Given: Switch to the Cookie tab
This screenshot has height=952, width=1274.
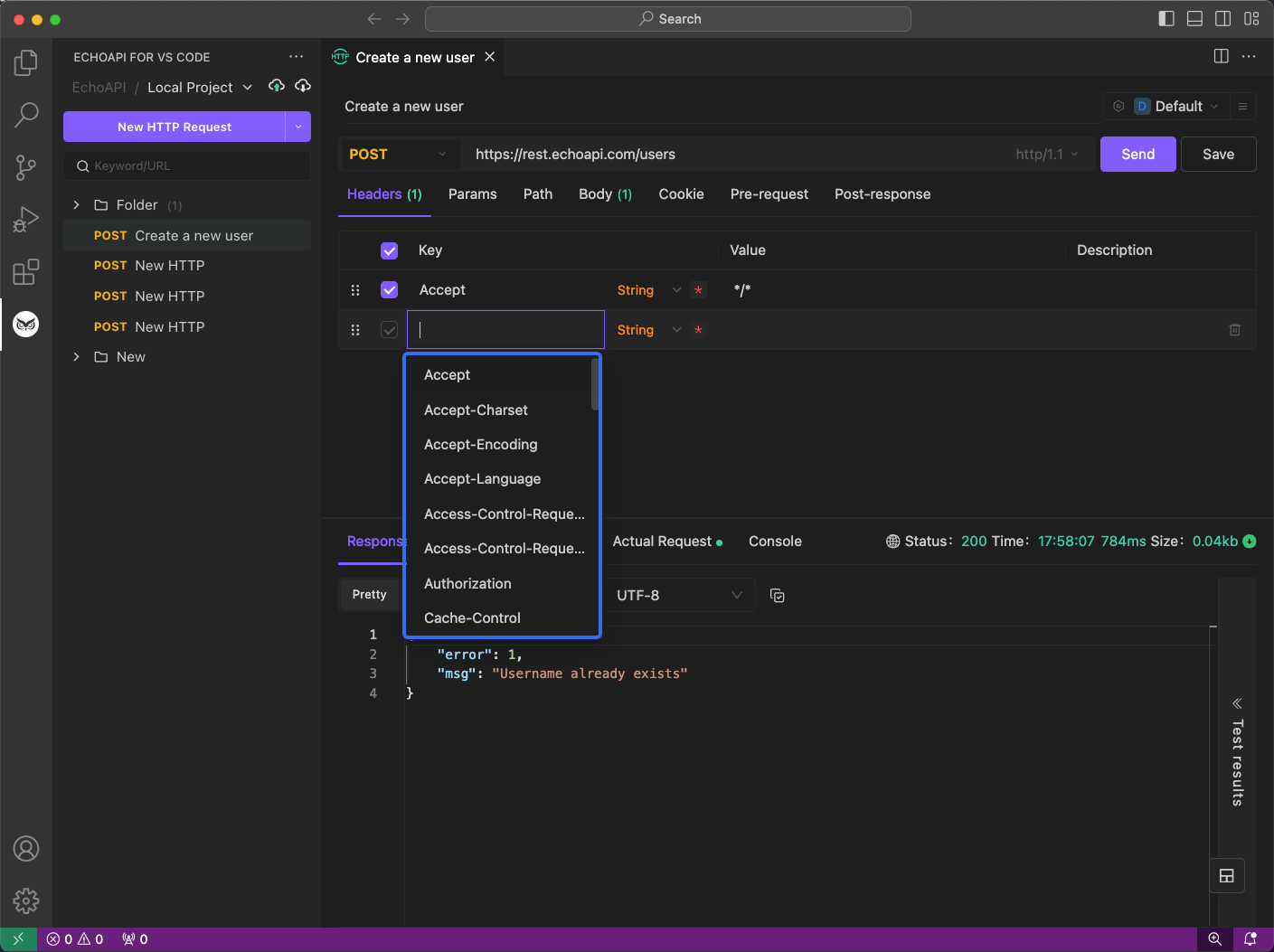Looking at the screenshot, I should 681,193.
